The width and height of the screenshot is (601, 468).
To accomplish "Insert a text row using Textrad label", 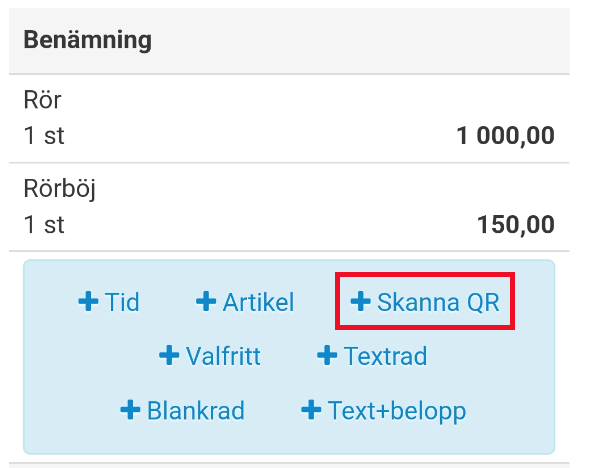I will click(385, 356).
